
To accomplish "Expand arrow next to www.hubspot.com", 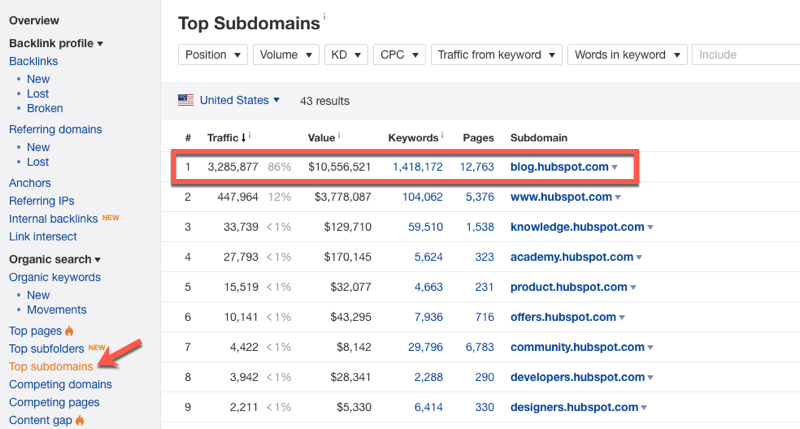I will (618, 197).
